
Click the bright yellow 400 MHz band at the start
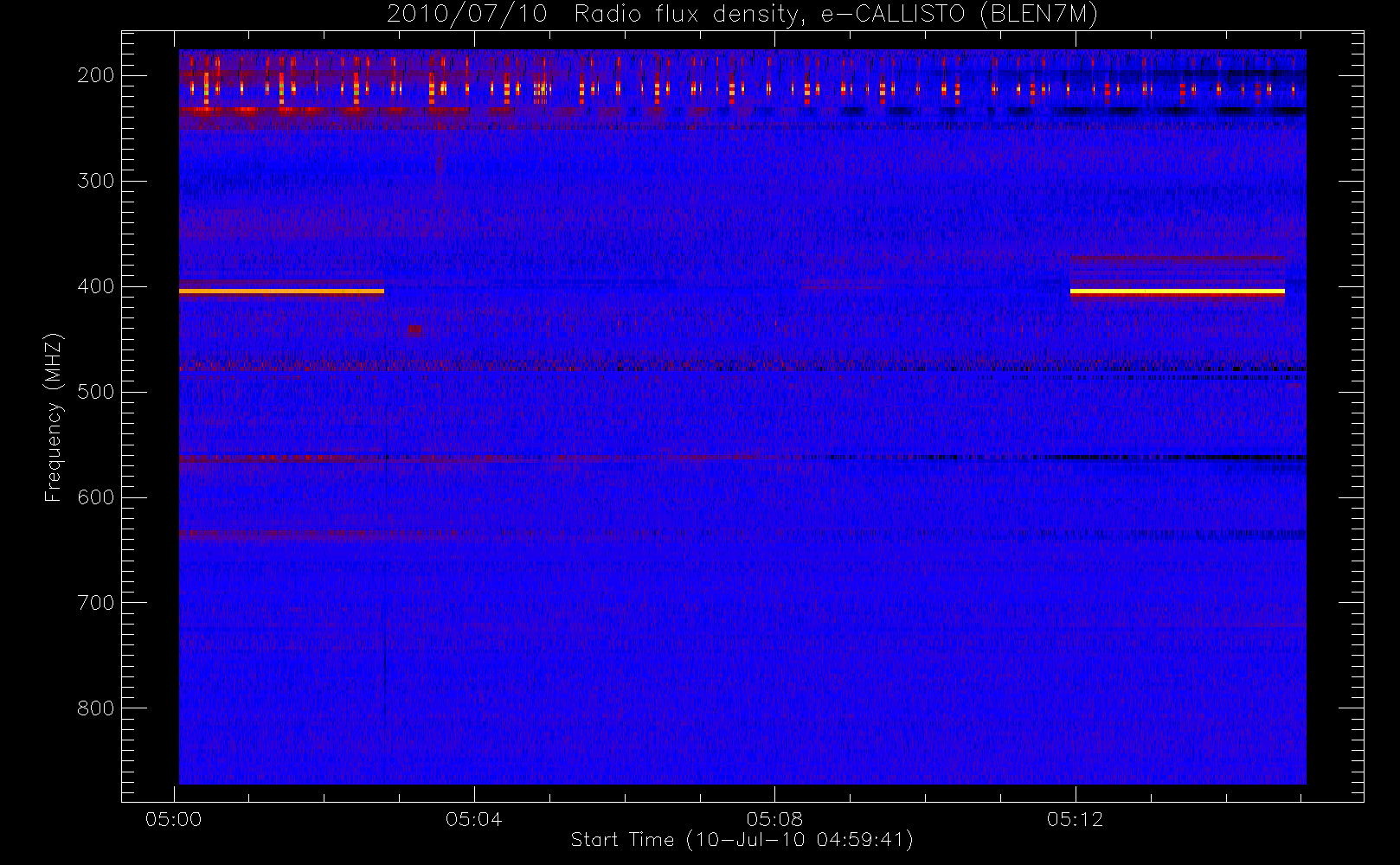(281, 292)
